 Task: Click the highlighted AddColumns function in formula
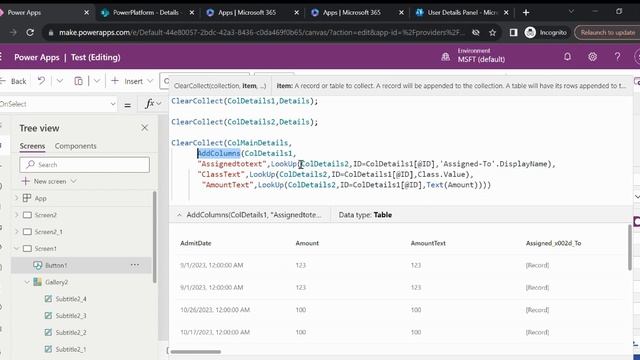(x=219, y=153)
